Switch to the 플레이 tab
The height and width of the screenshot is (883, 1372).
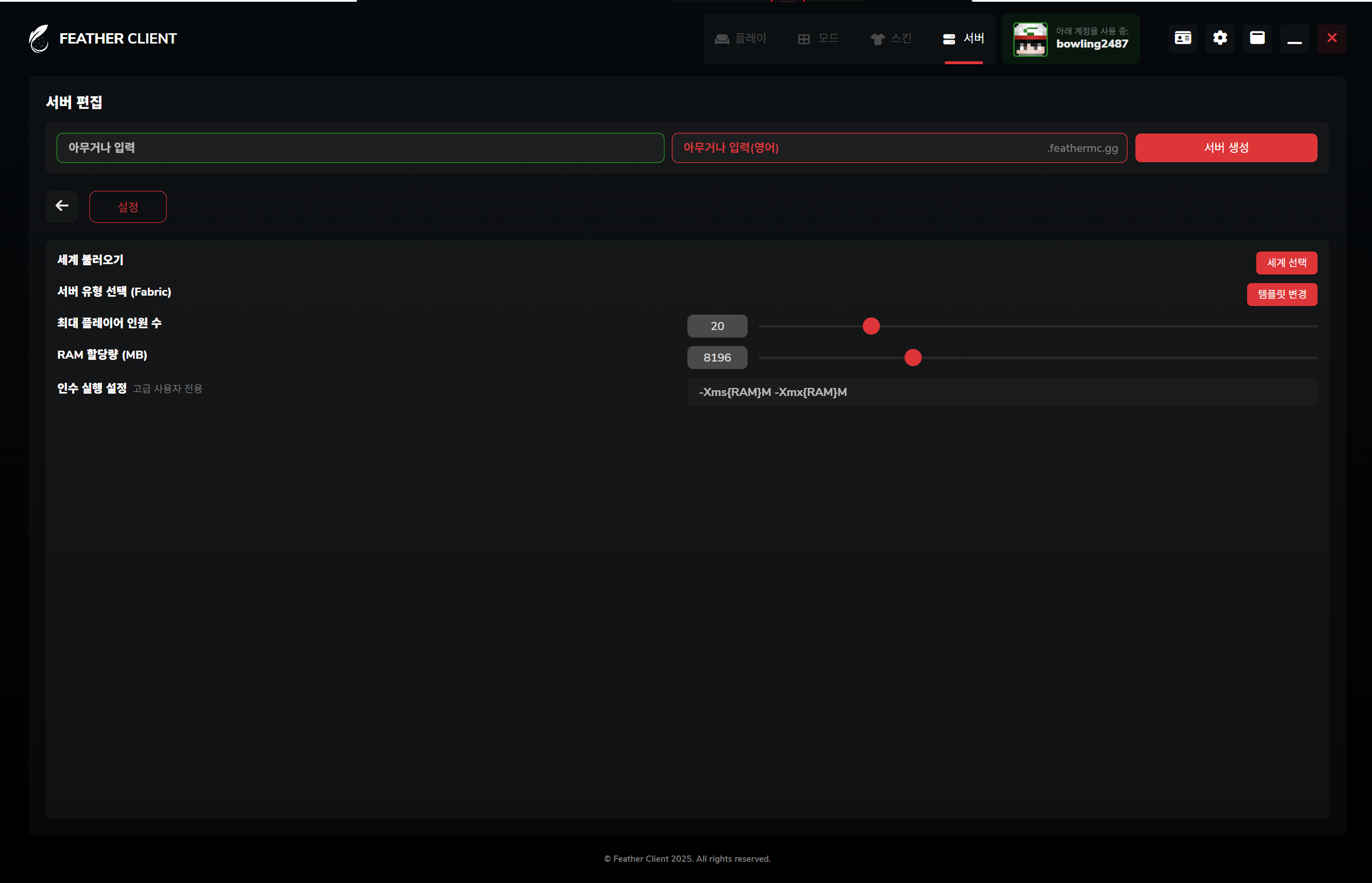(741, 38)
